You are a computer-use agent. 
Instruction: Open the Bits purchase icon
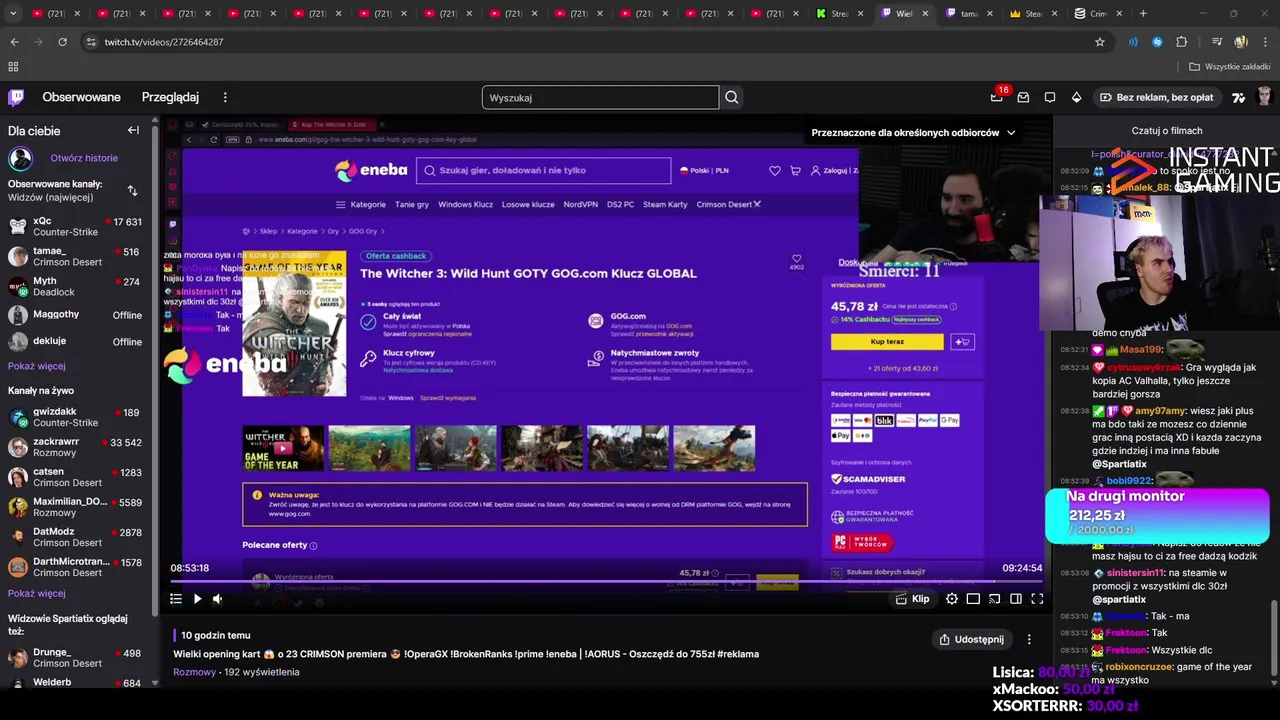[1076, 97]
